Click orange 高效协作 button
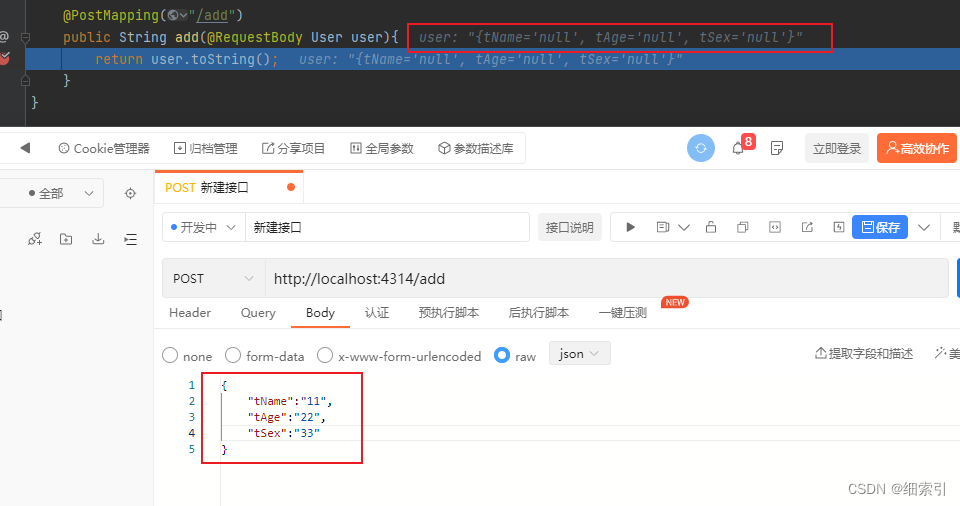This screenshot has width=960, height=506. point(917,148)
